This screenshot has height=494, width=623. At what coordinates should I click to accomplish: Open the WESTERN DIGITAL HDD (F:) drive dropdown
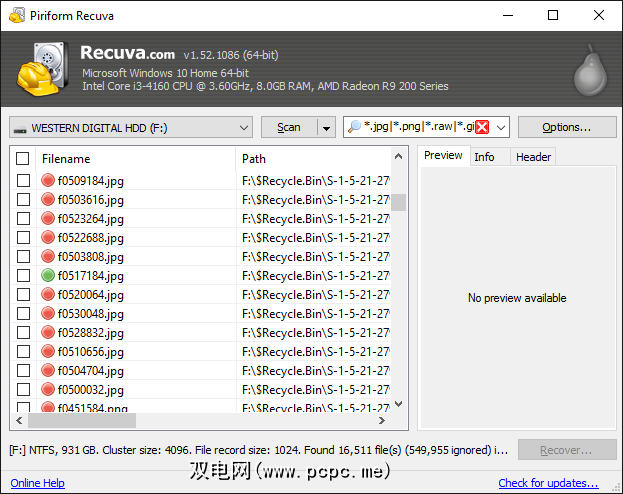click(x=131, y=128)
